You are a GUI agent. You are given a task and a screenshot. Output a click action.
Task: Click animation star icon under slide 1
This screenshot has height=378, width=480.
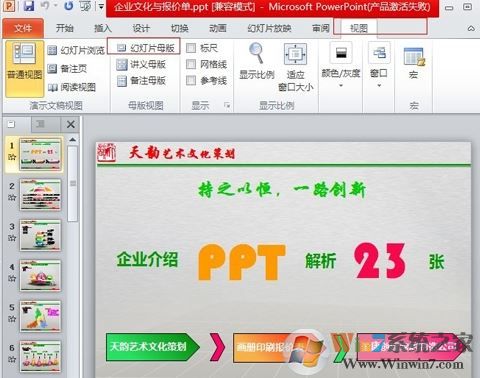click(x=12, y=157)
